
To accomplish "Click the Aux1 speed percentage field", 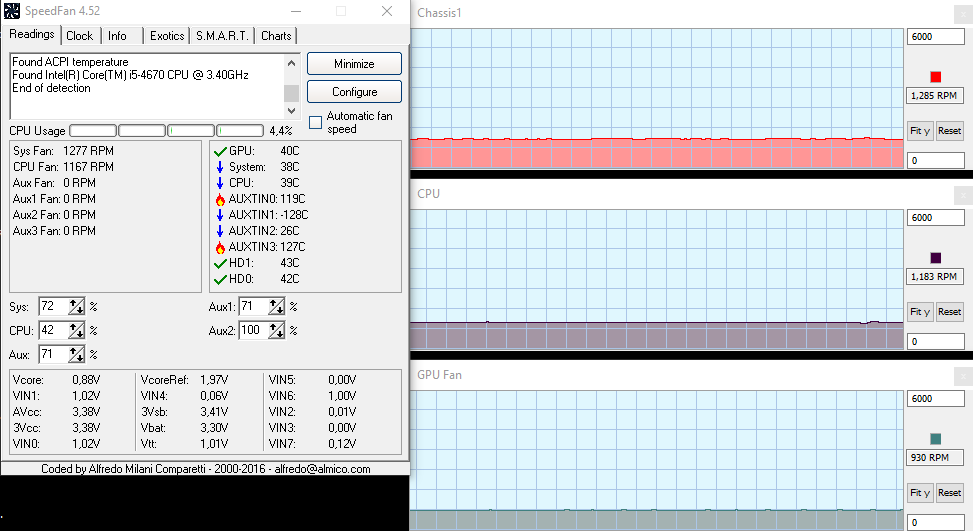I will tap(253, 306).
